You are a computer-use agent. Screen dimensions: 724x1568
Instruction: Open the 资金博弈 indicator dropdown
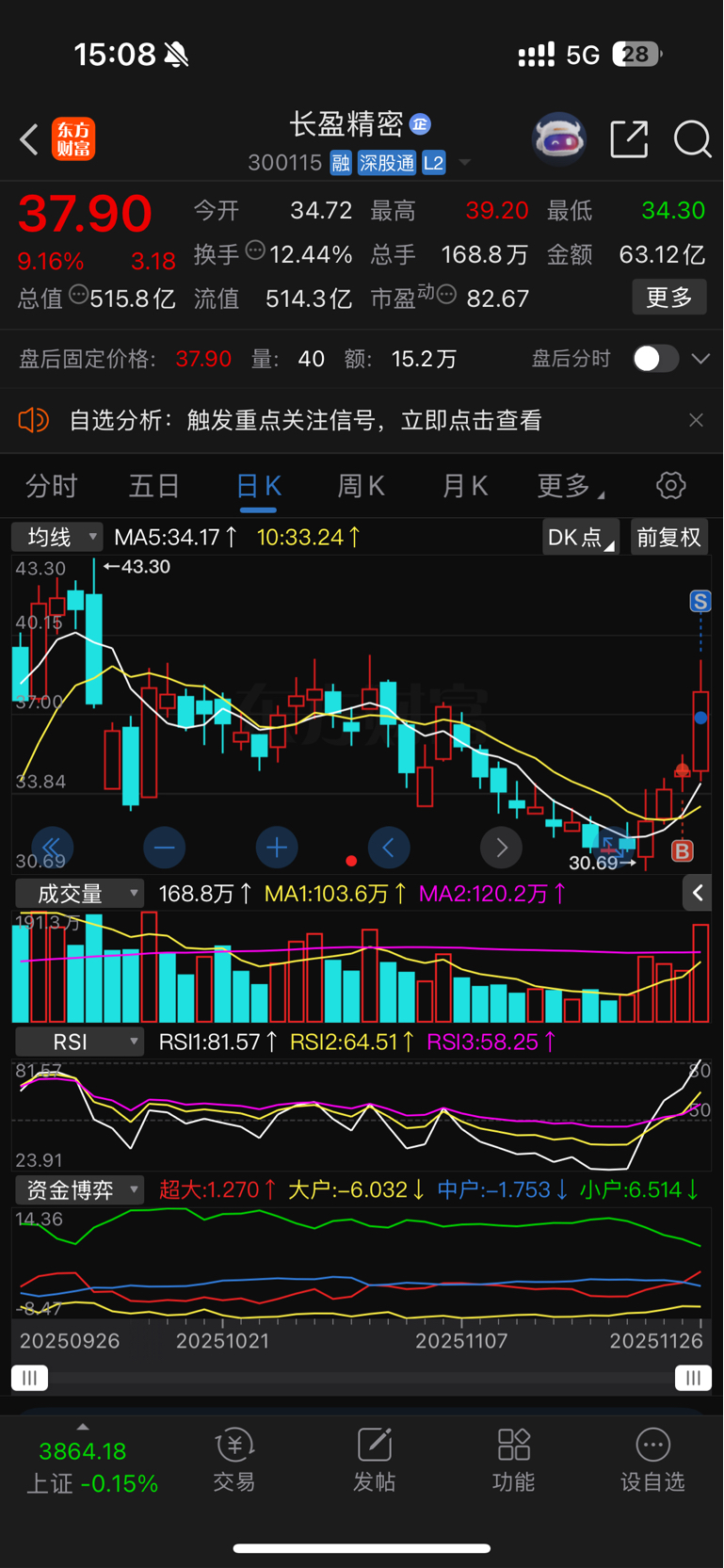click(79, 1189)
